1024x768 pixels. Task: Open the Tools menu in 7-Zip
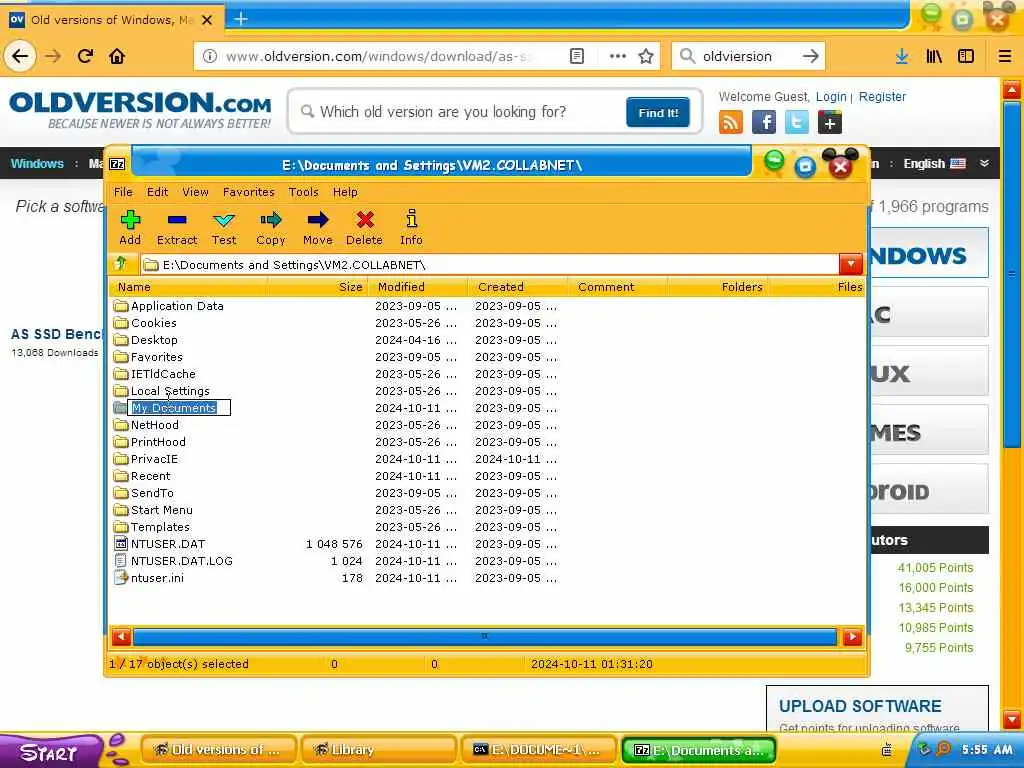click(304, 192)
